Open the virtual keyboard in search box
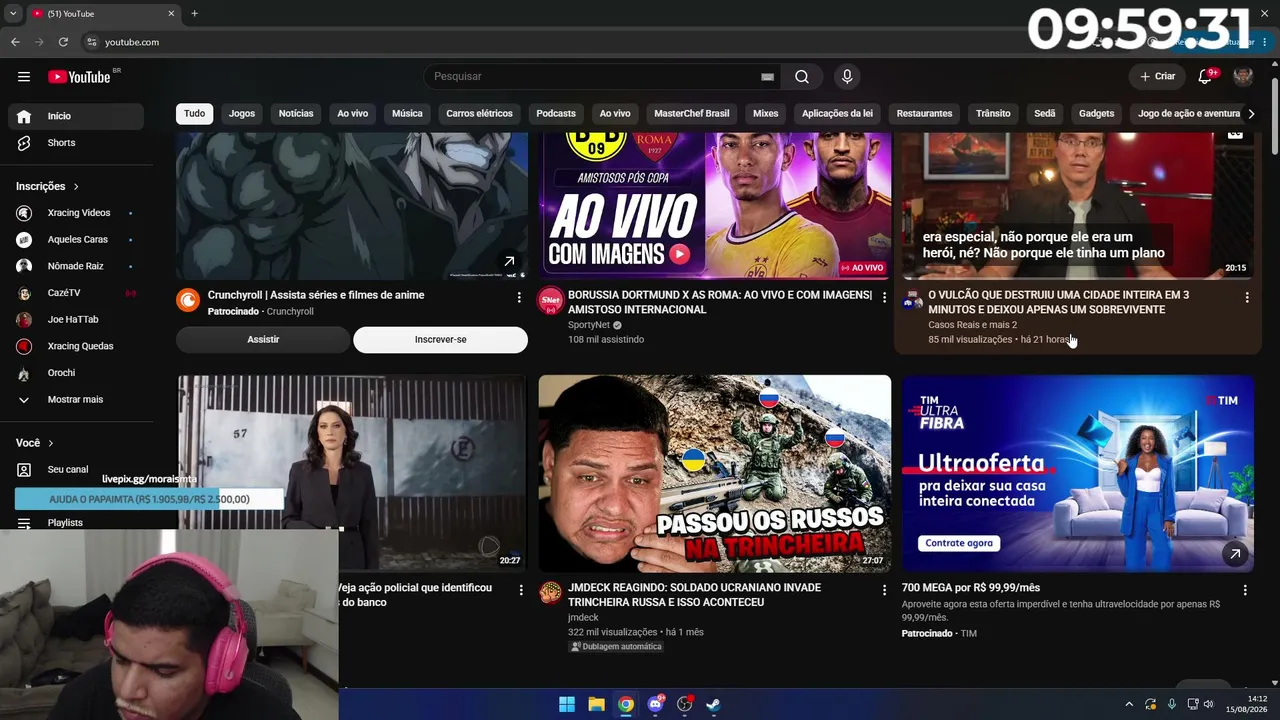This screenshot has height=720, width=1280. 767,77
